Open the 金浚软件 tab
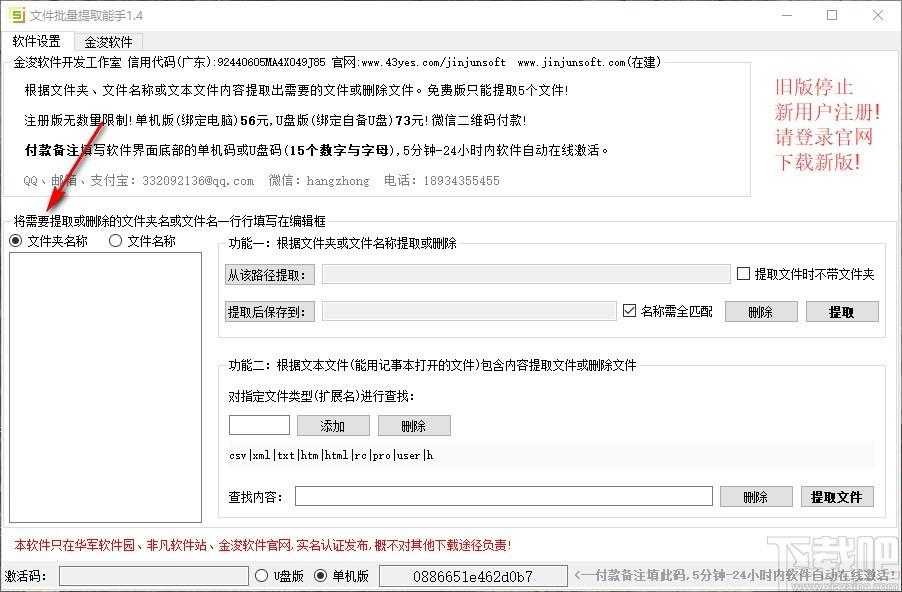This screenshot has height=592, width=902. coord(108,42)
